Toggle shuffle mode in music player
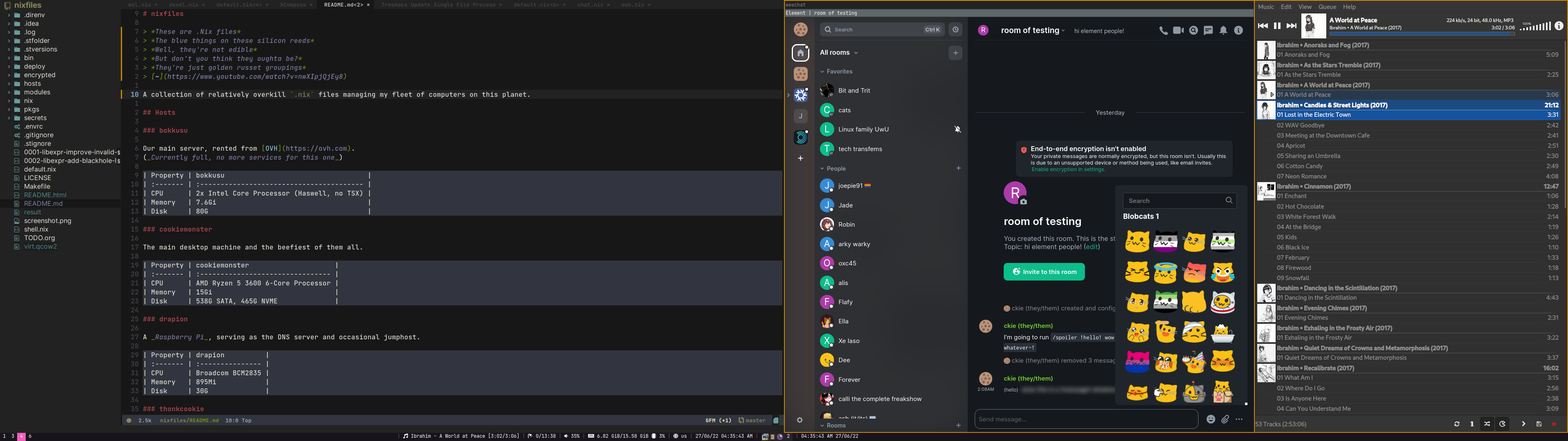Viewport: 1568px width, 441px height. pyautogui.click(x=1487, y=424)
